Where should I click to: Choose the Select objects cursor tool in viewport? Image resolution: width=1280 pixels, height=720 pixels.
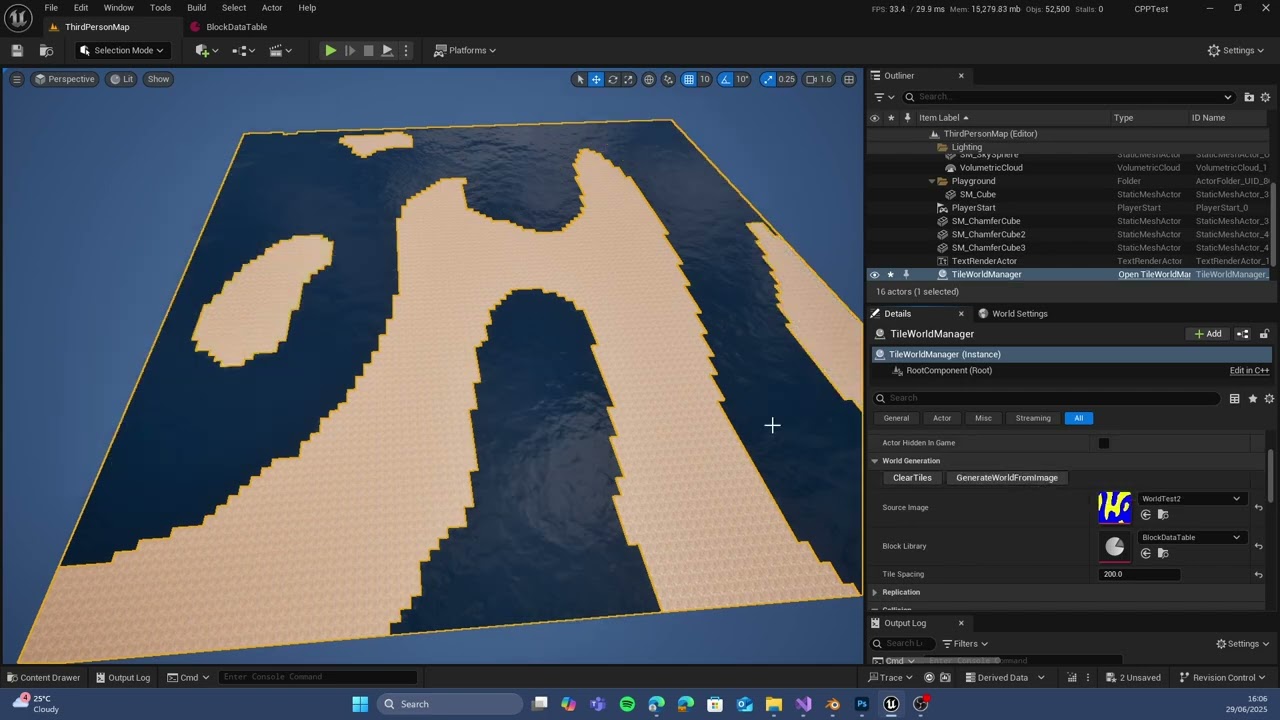pos(579,79)
